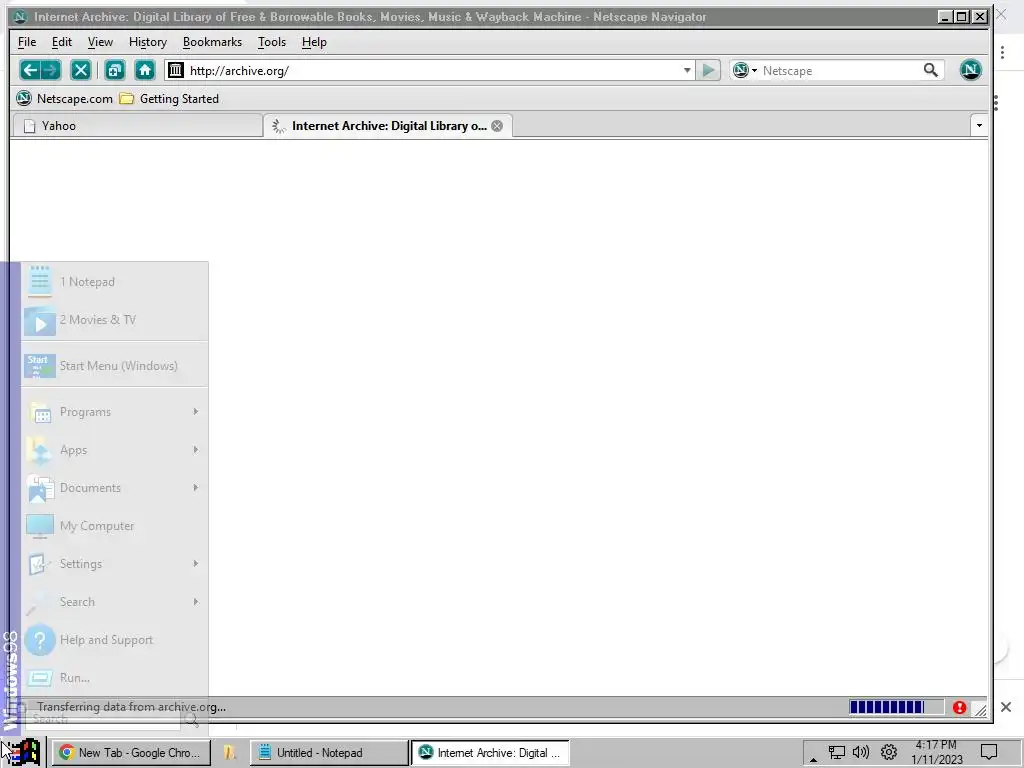
Task: Open Help and Support
Action: click(x=115, y=640)
